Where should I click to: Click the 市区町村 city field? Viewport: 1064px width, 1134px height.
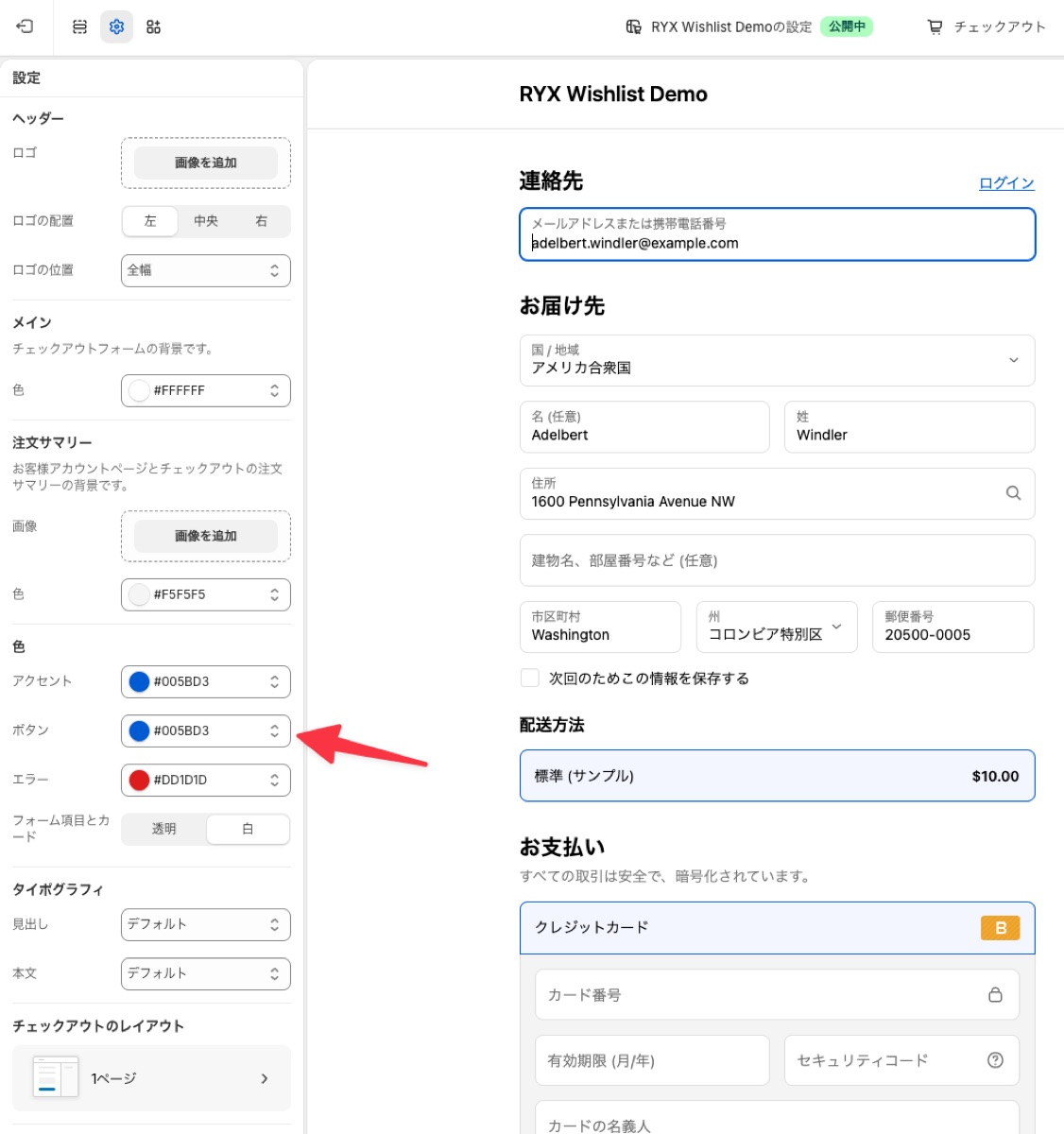pos(600,627)
